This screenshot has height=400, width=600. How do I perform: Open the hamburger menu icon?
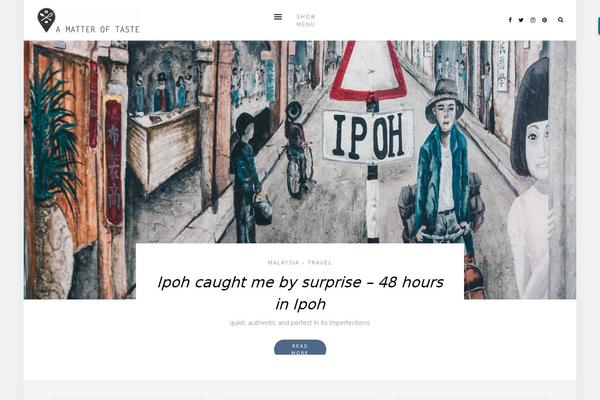[278, 17]
